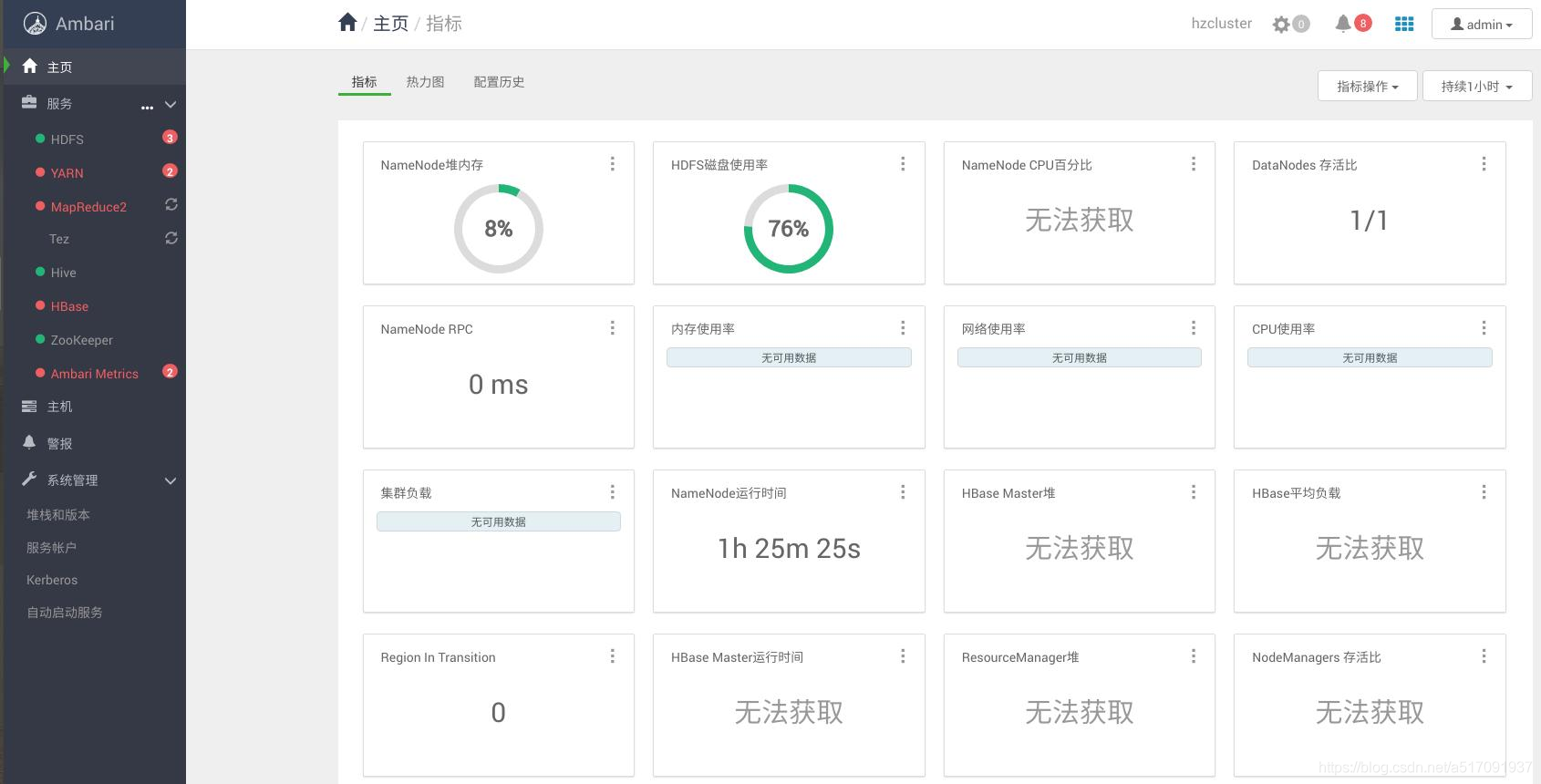This screenshot has width=1541, height=784.
Task: Open ResourceManager堆 widget kebab menu
Action: click(1193, 656)
